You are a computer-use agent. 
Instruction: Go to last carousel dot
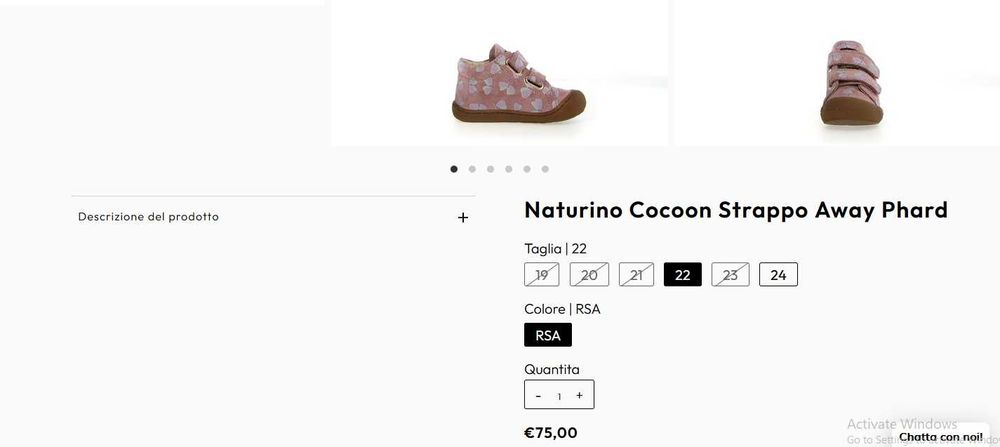tap(545, 169)
